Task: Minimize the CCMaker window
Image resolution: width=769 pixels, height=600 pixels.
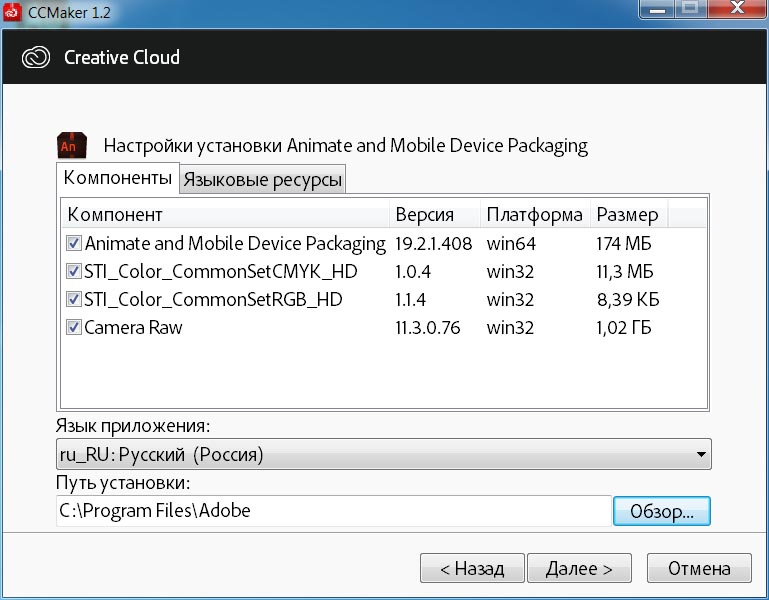Action: pos(657,8)
